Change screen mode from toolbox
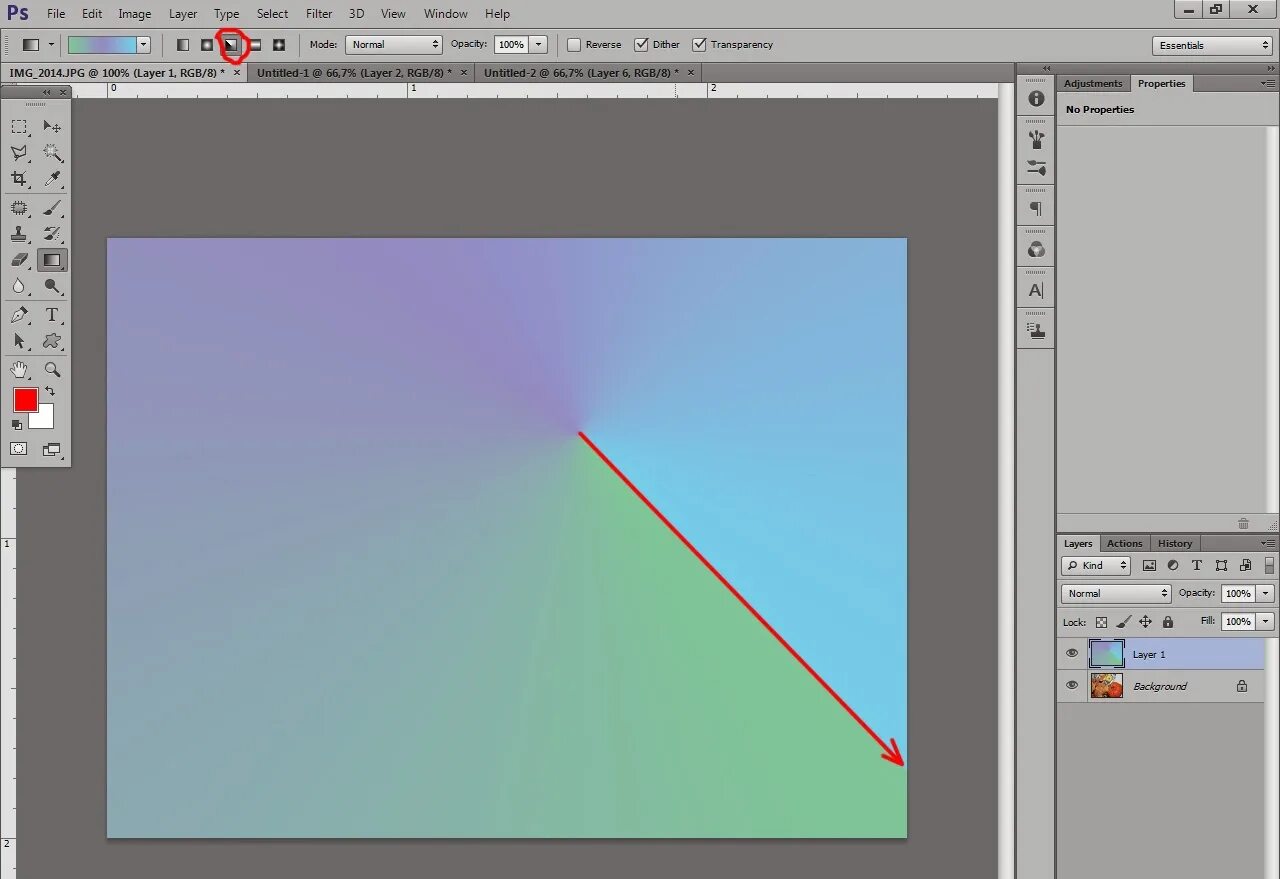1280x879 pixels. coord(52,449)
